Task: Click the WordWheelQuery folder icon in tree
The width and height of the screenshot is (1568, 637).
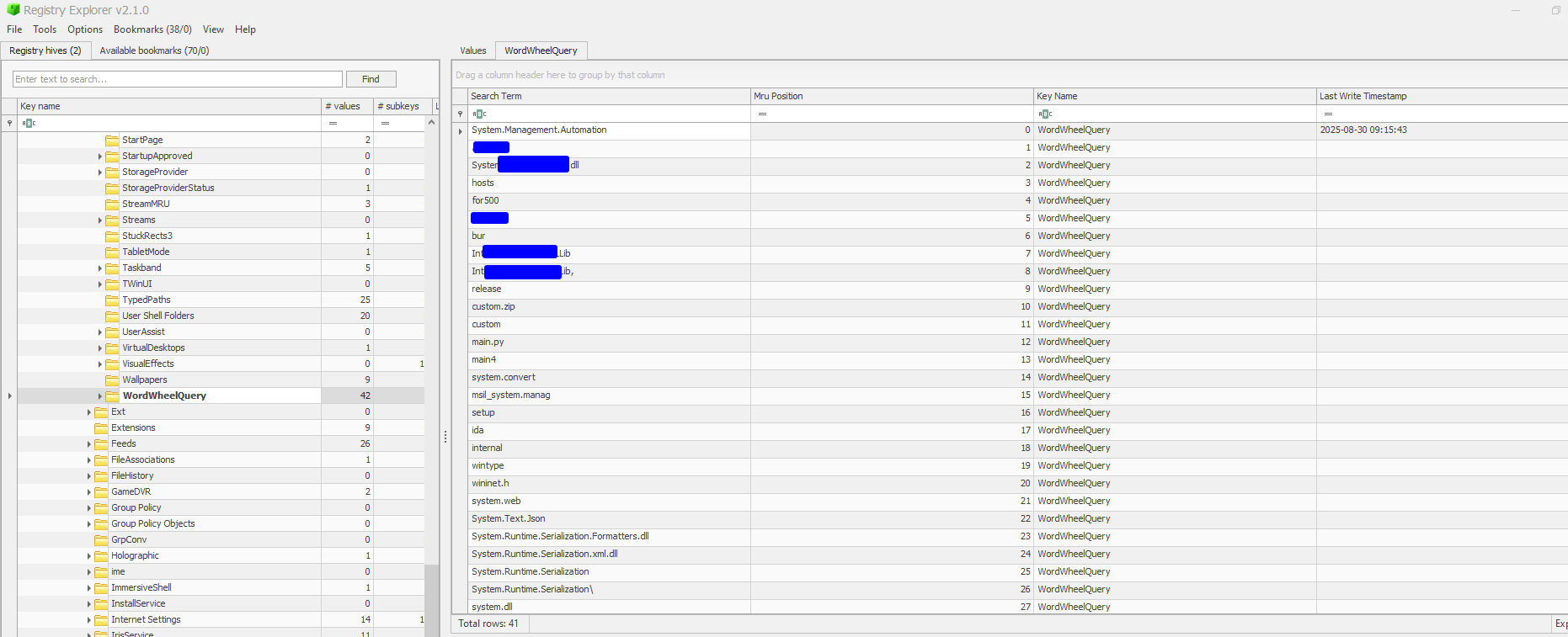Action: click(x=112, y=396)
